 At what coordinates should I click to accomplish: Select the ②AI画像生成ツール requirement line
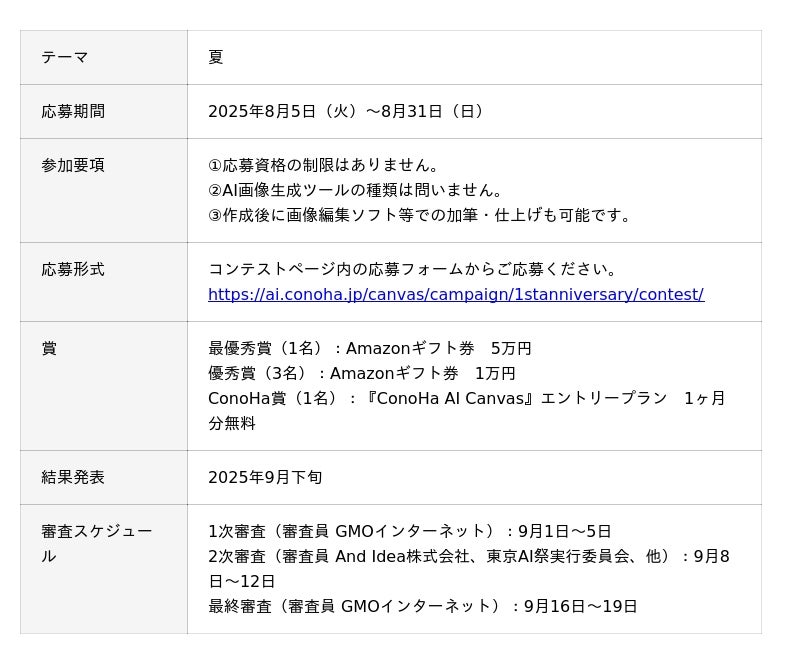[356, 190]
